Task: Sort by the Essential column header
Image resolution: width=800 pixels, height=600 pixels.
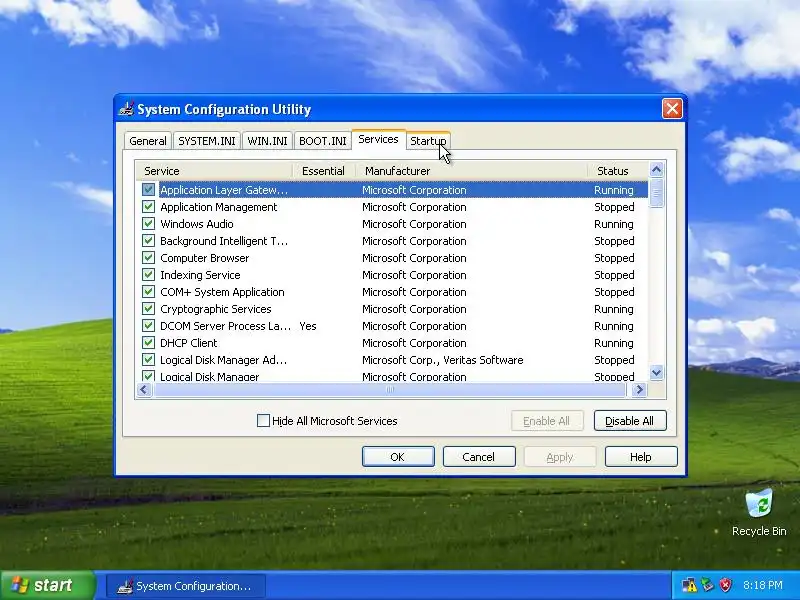Action: (x=323, y=170)
